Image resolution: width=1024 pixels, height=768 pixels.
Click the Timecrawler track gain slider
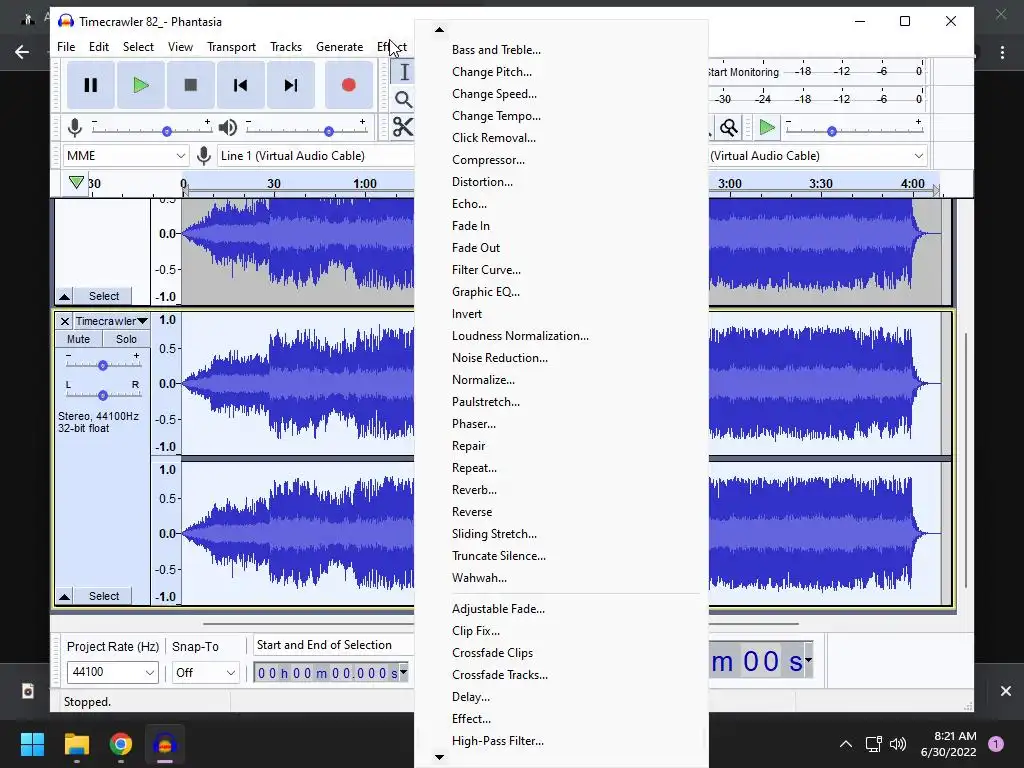point(103,365)
